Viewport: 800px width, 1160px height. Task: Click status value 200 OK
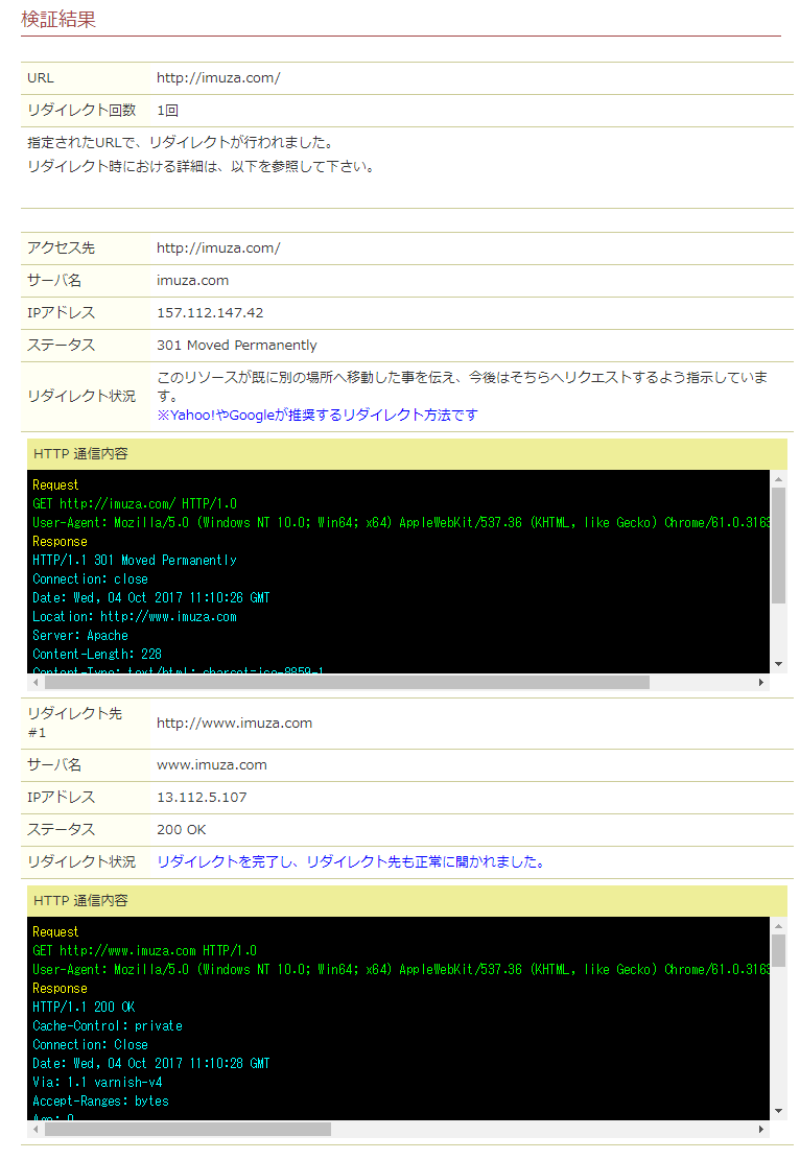[x=181, y=830]
